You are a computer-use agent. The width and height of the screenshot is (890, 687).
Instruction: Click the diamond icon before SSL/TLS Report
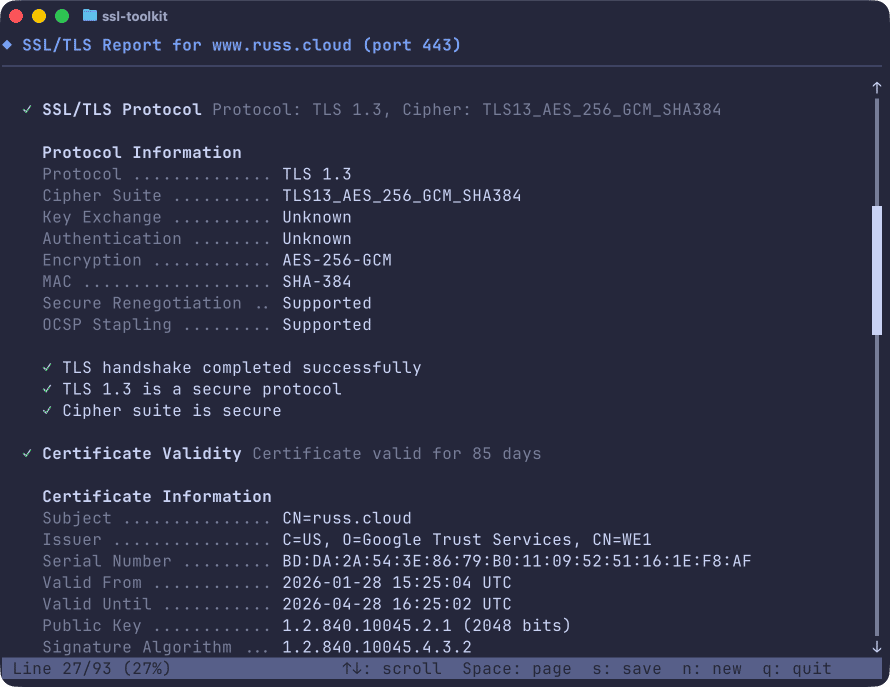pyautogui.click(x=8, y=45)
